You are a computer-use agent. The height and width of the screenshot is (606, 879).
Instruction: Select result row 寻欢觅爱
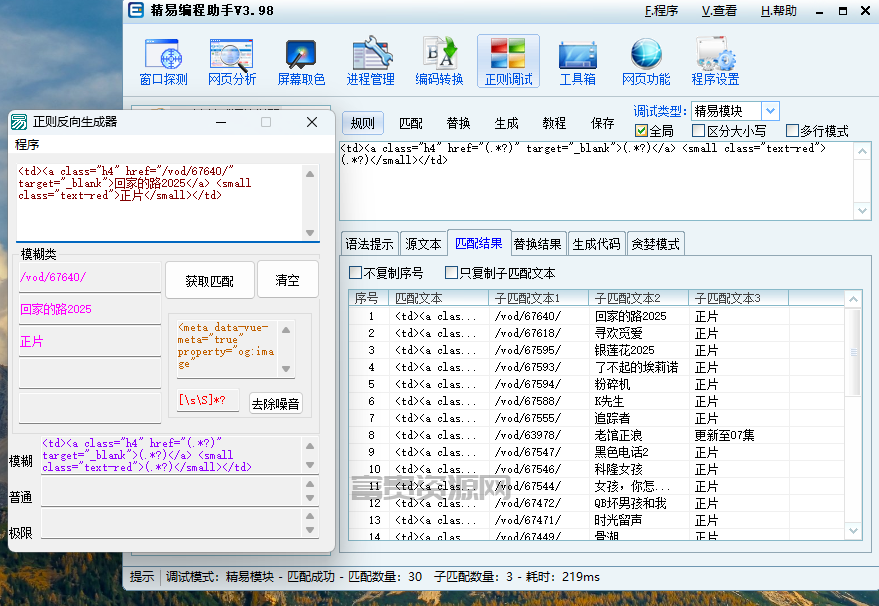[596, 334]
